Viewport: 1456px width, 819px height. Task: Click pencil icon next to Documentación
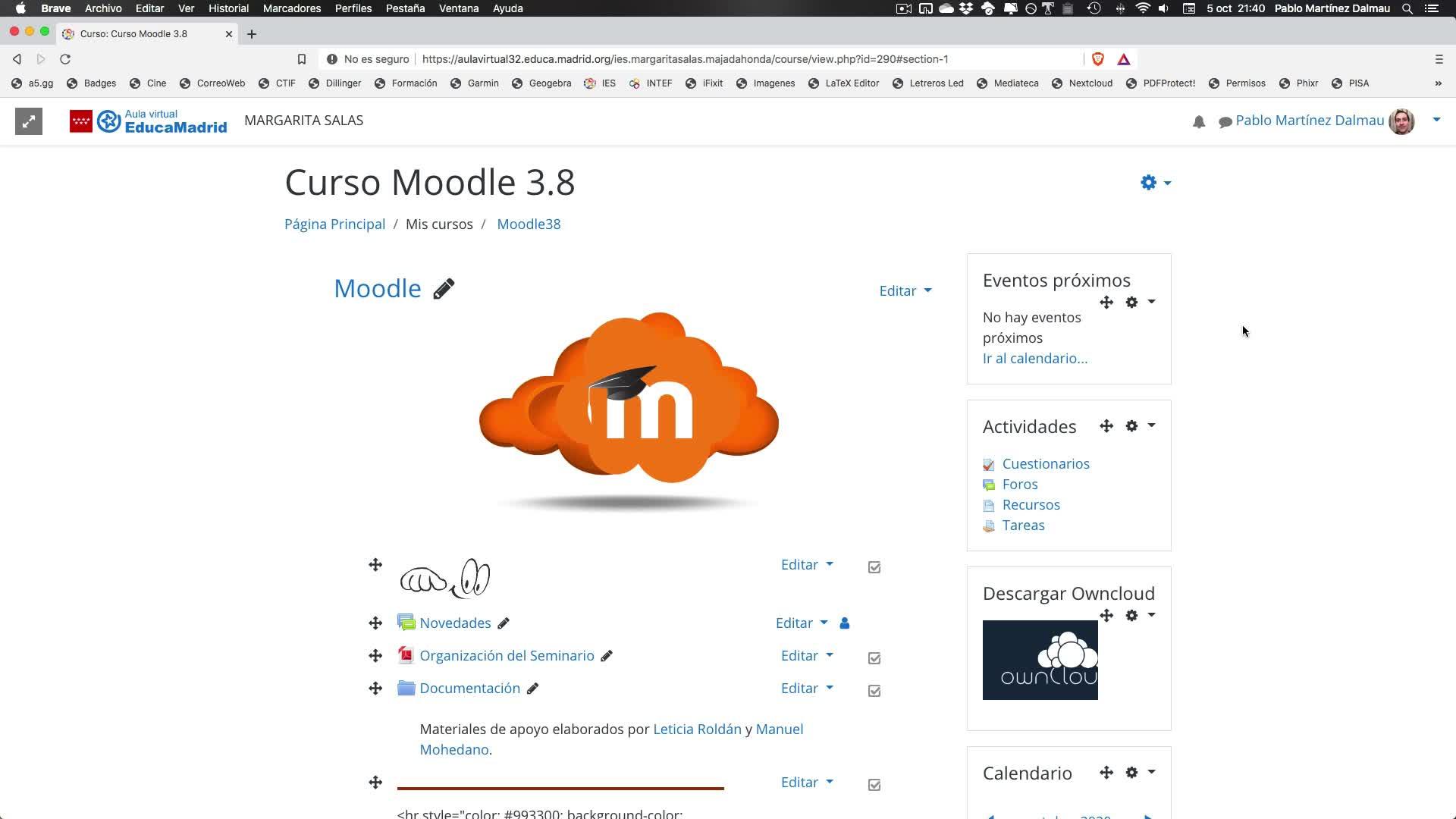click(x=532, y=689)
